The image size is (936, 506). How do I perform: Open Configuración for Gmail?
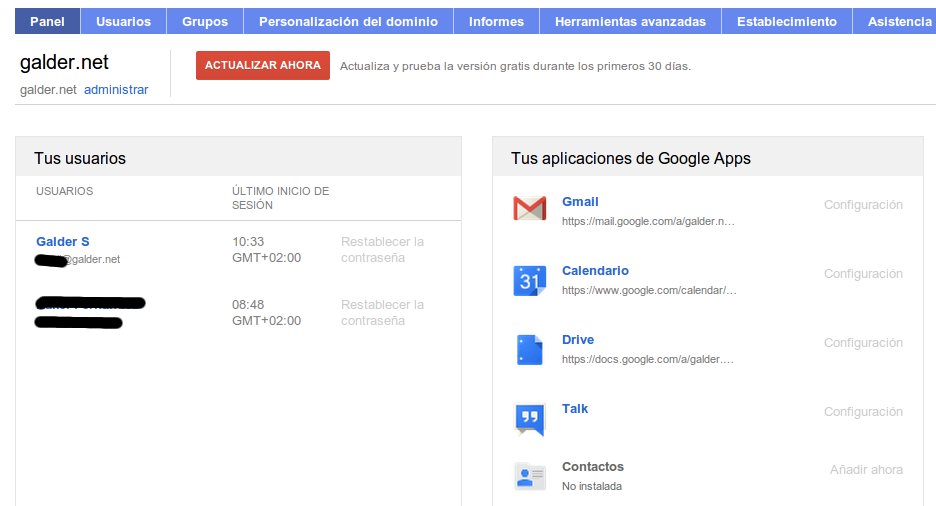coord(863,205)
